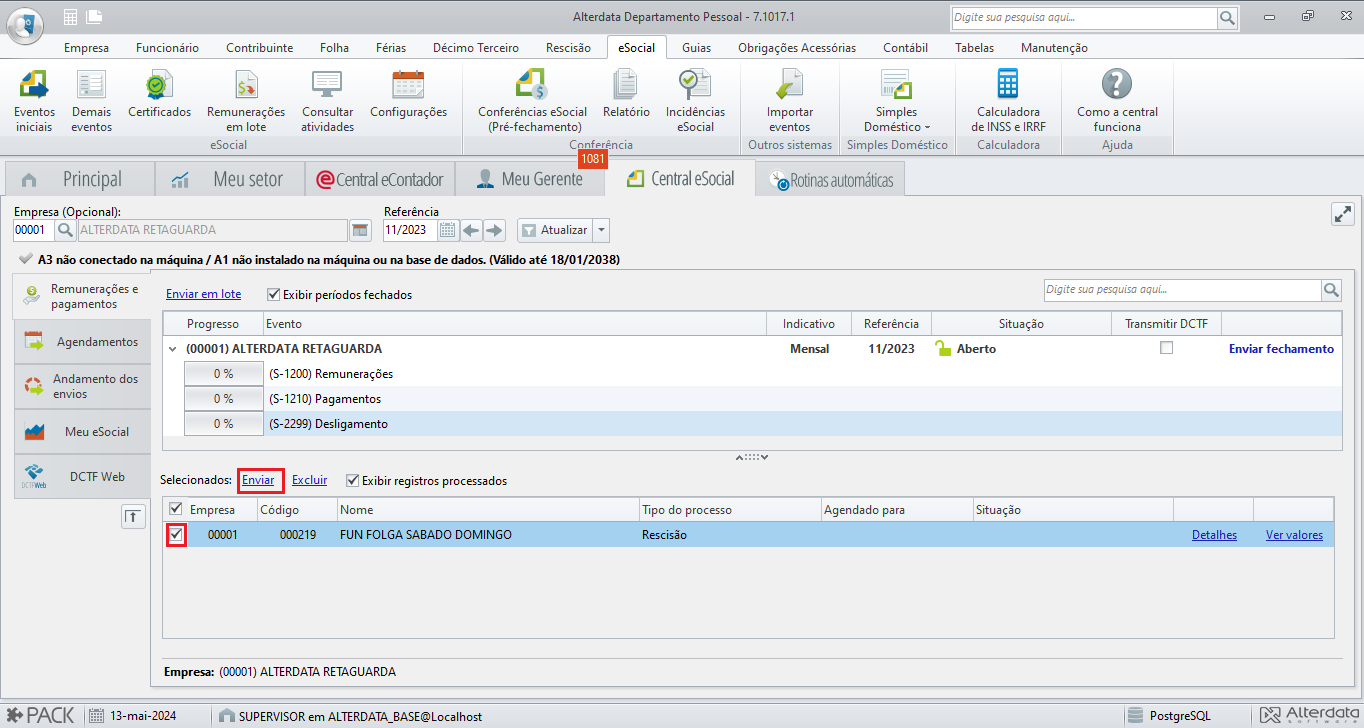Click the magnifier in the title bar search
The height and width of the screenshot is (728, 1364).
tap(1227, 18)
